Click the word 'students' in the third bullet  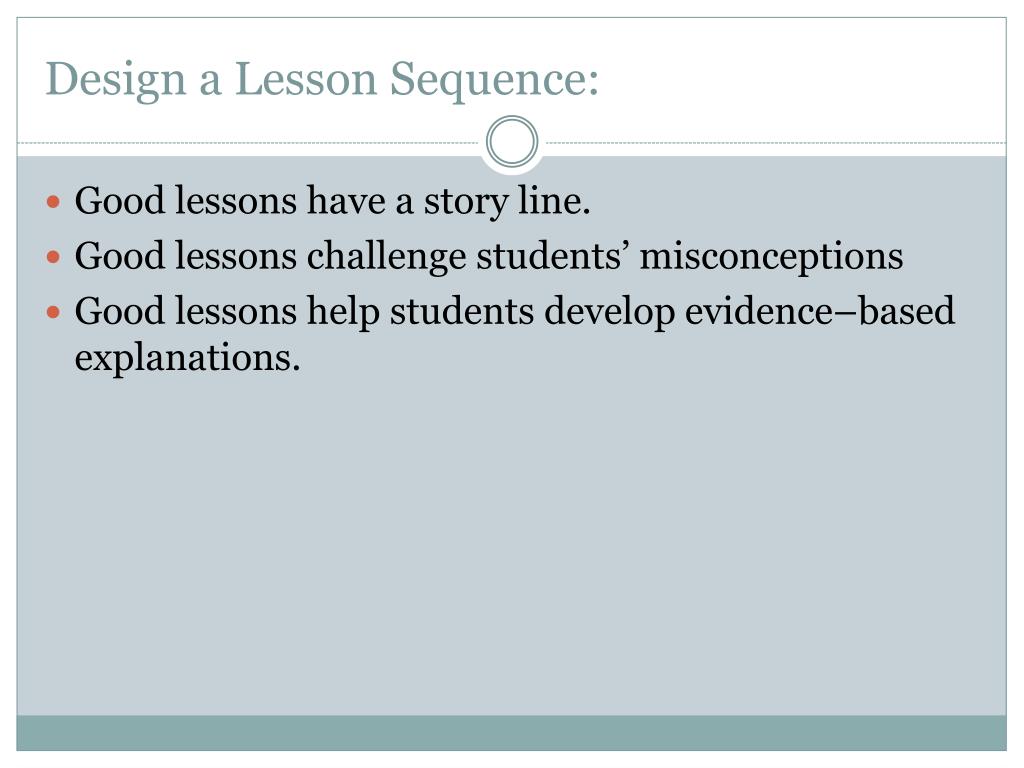[464, 312]
